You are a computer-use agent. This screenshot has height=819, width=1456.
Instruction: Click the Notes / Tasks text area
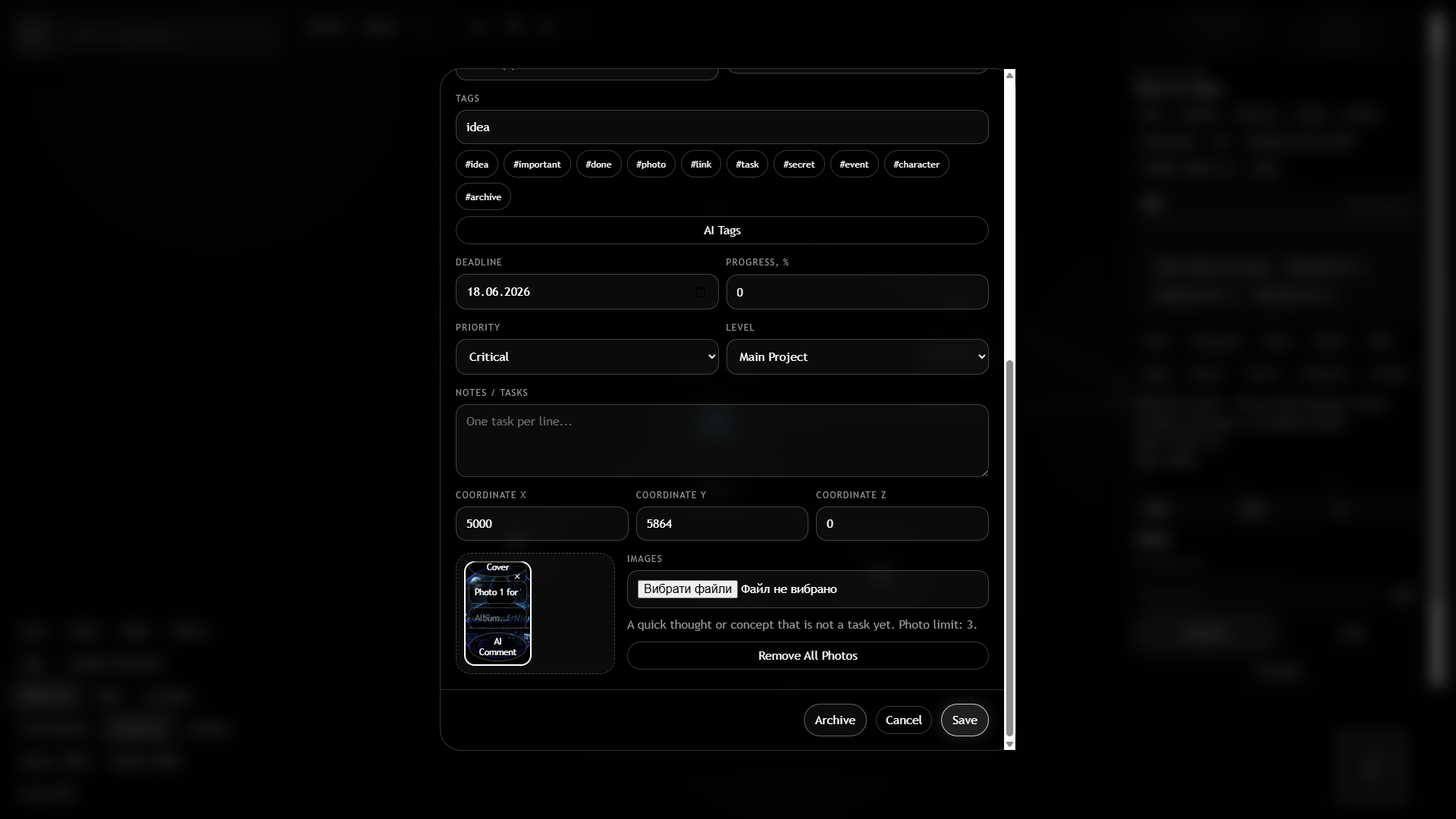pyautogui.click(x=722, y=441)
